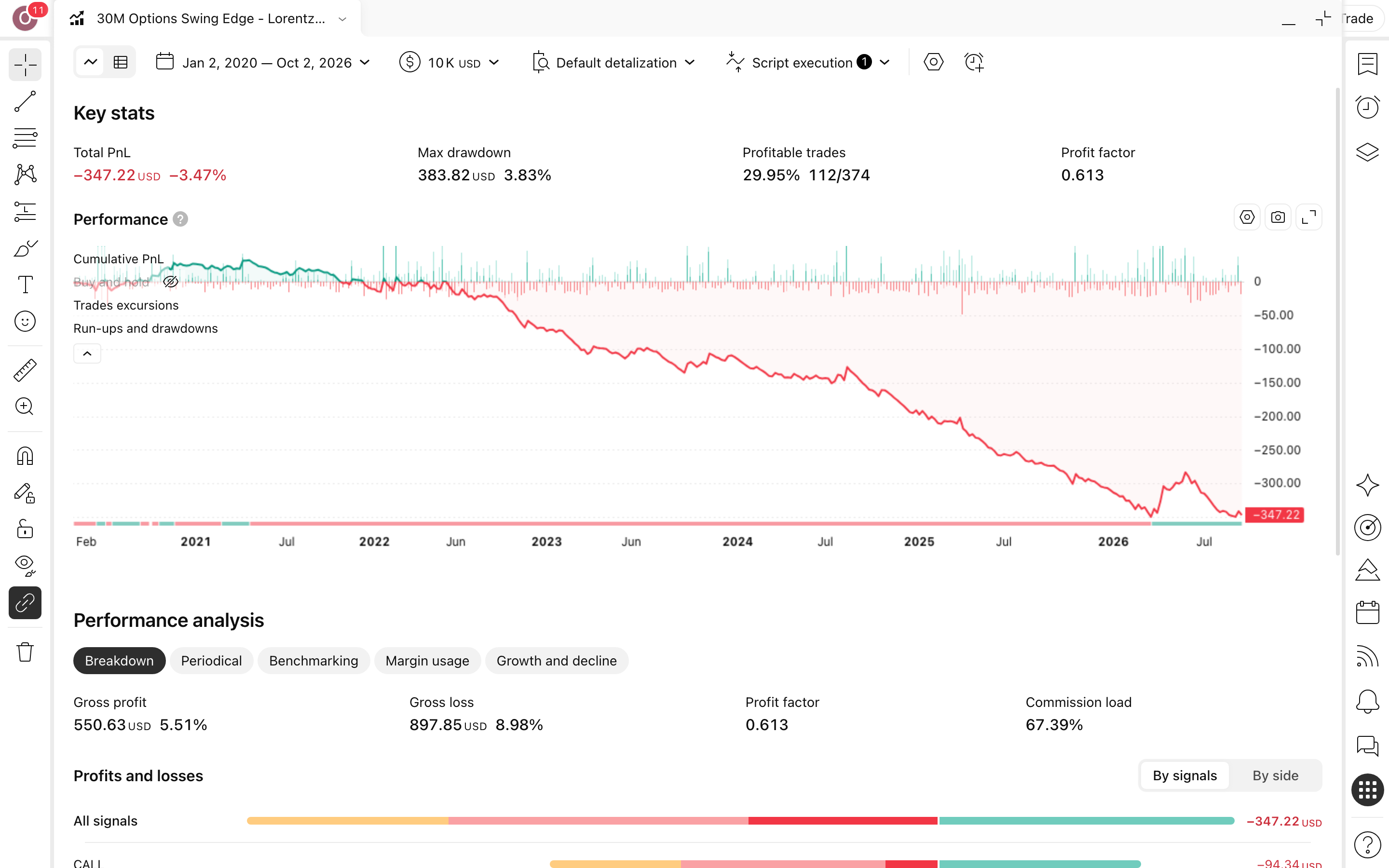This screenshot has height=868, width=1389.
Task: Select the brush drawing tool
Action: coord(25,248)
